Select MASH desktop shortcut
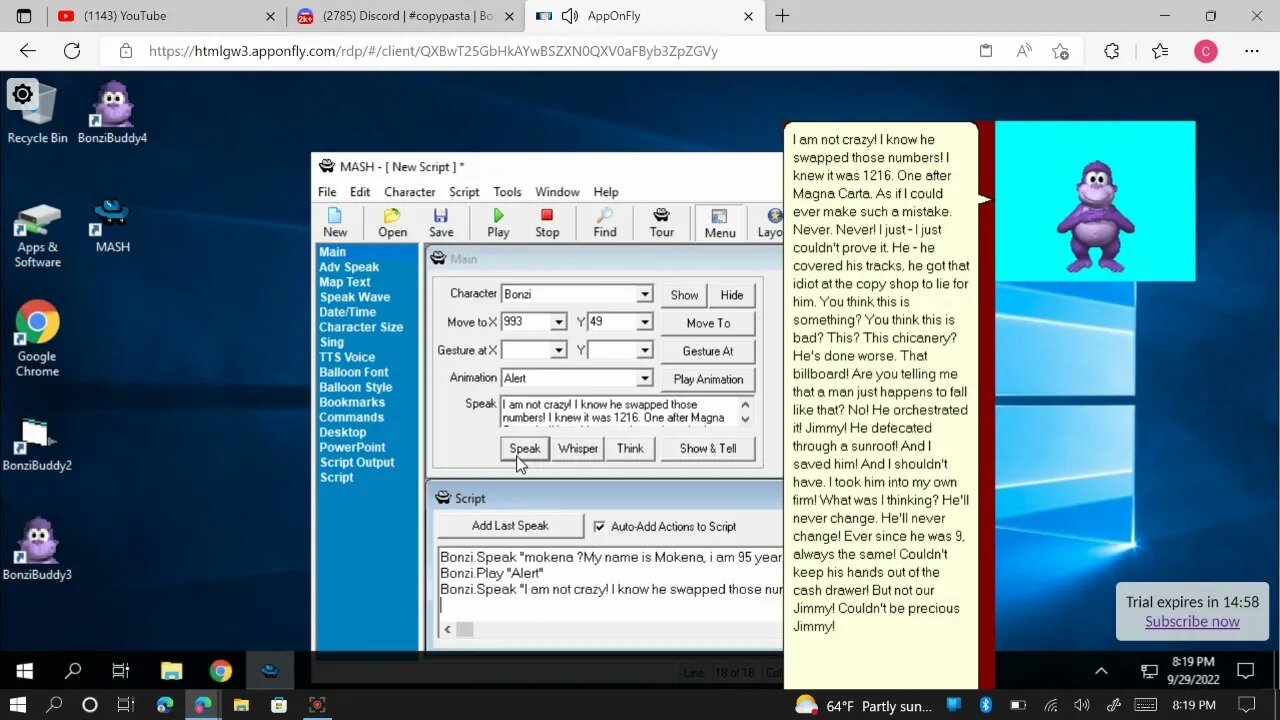 click(x=112, y=225)
